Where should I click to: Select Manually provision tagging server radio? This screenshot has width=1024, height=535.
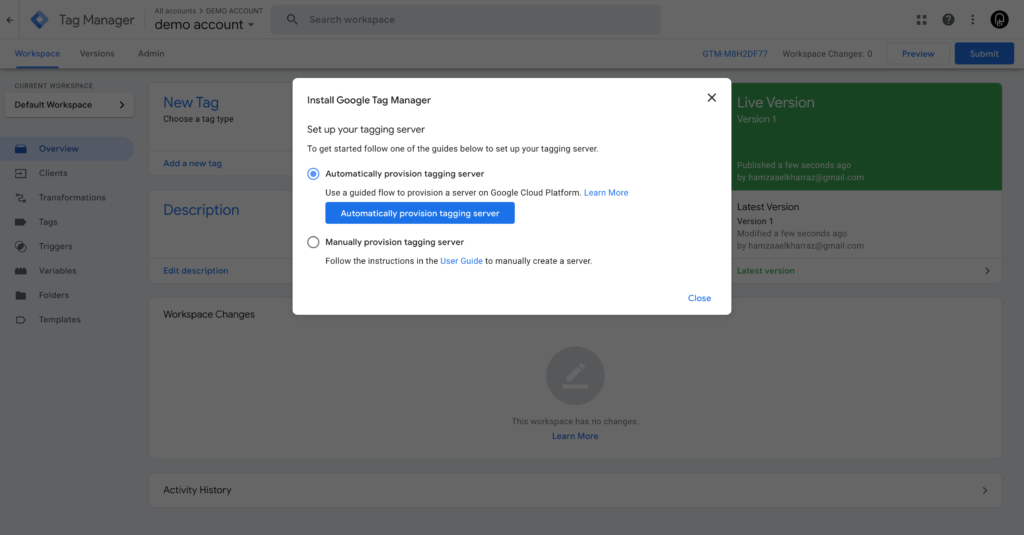(x=313, y=242)
